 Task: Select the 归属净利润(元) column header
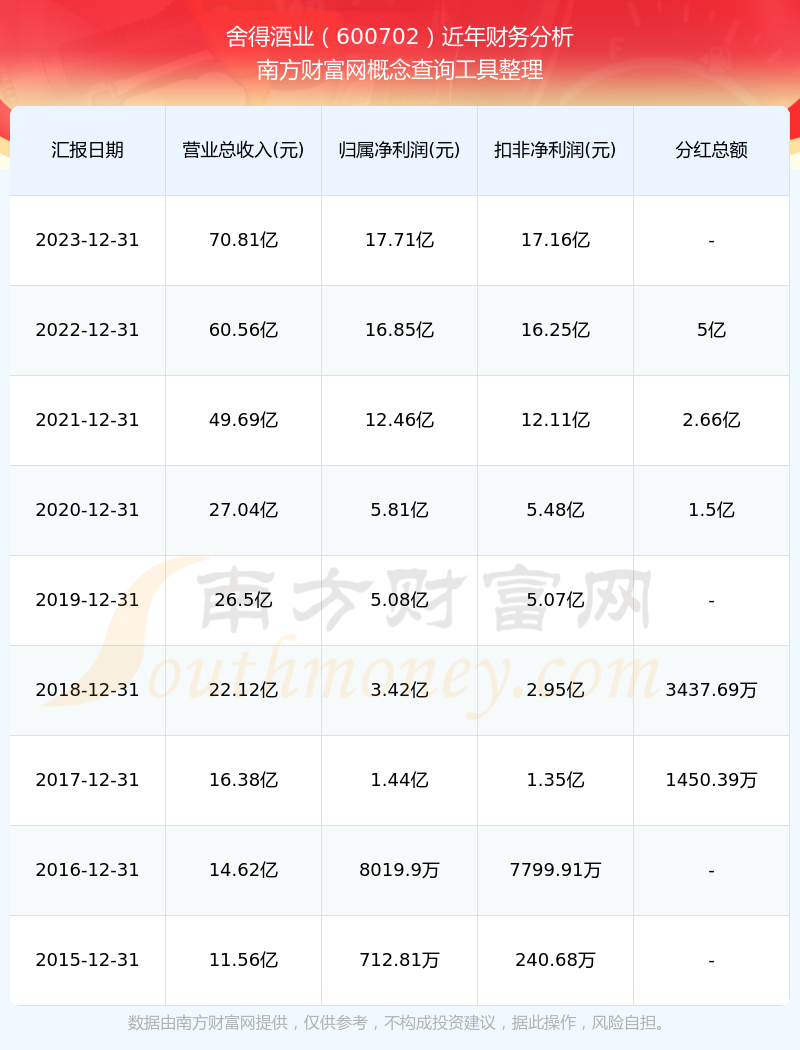click(x=399, y=150)
